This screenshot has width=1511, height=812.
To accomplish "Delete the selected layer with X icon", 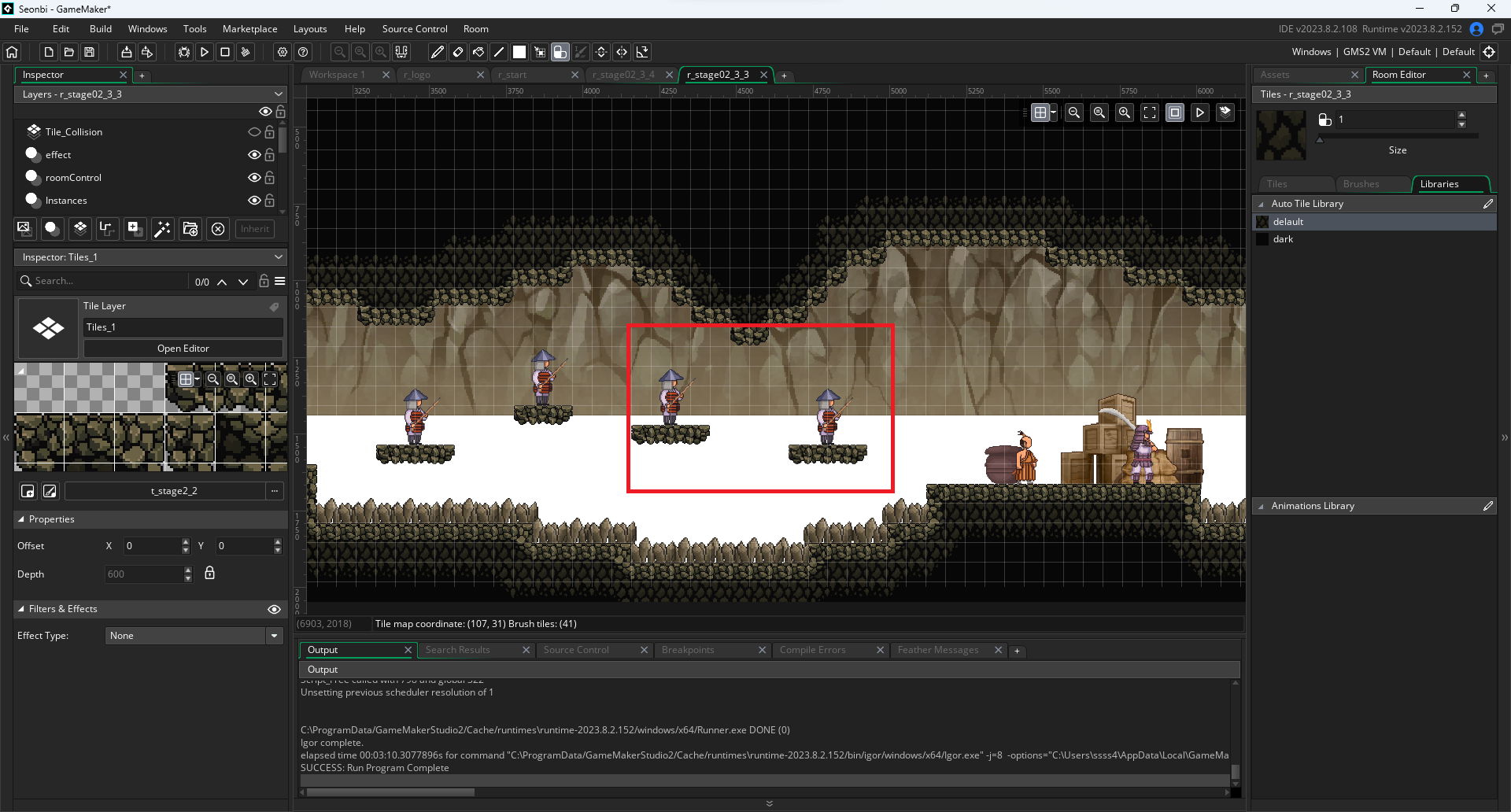I will (x=218, y=229).
